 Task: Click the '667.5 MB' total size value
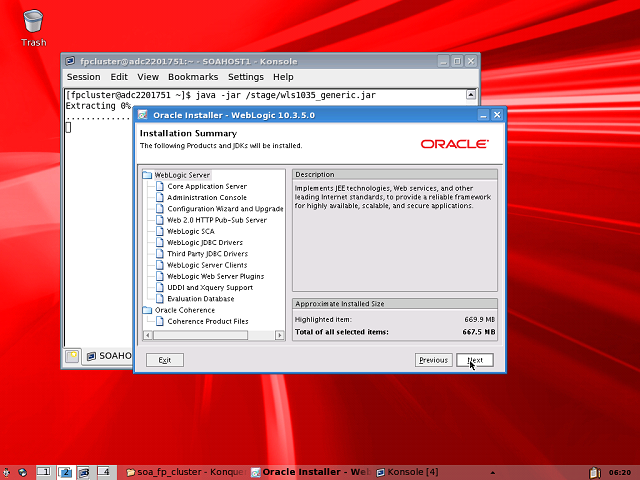479,332
